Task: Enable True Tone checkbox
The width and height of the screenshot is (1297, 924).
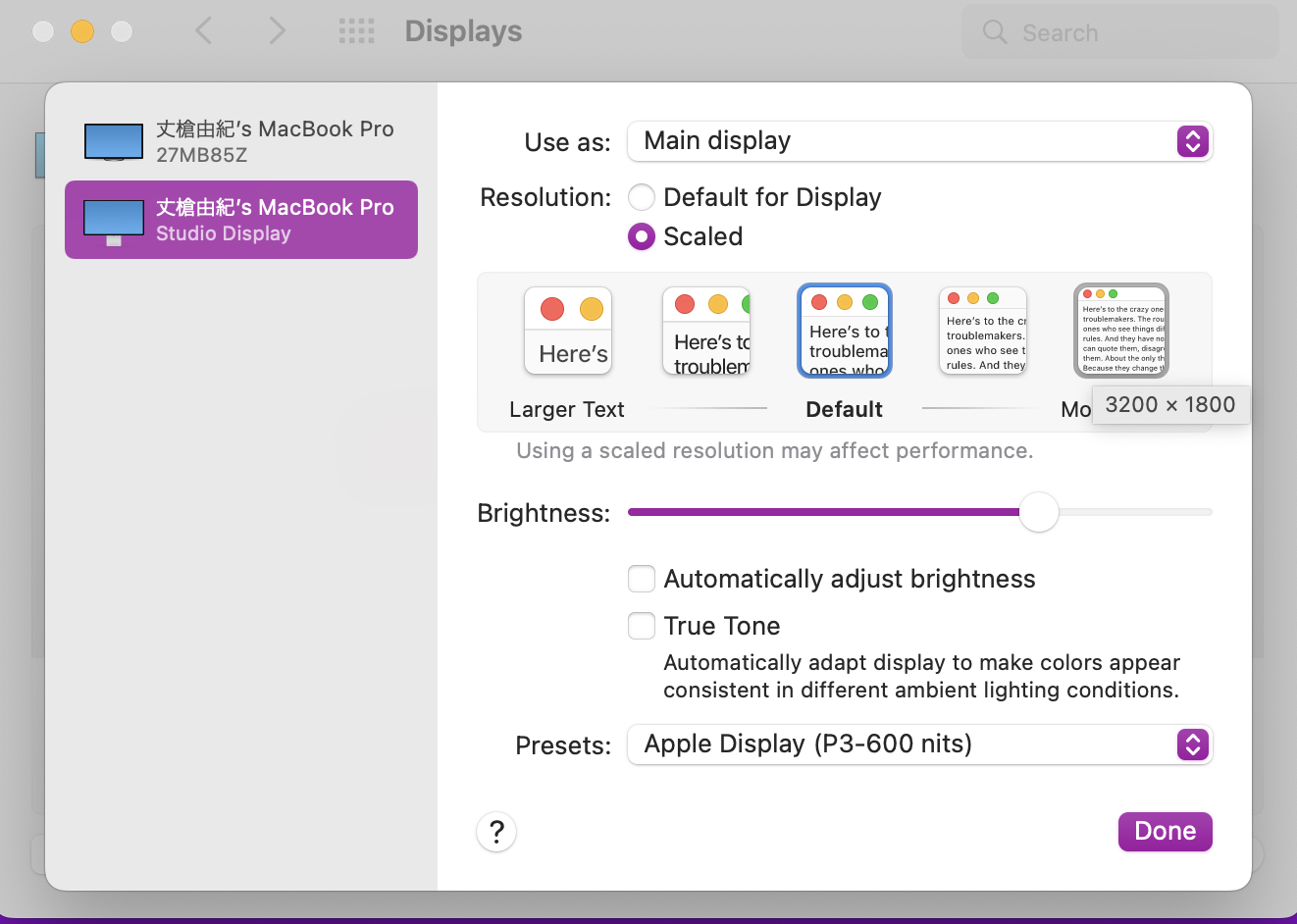Action: (642, 626)
